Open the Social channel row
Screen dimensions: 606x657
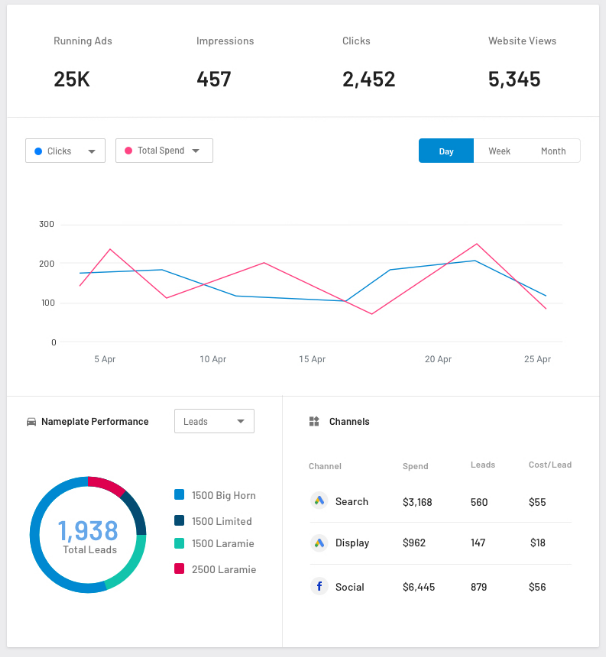click(x=440, y=587)
